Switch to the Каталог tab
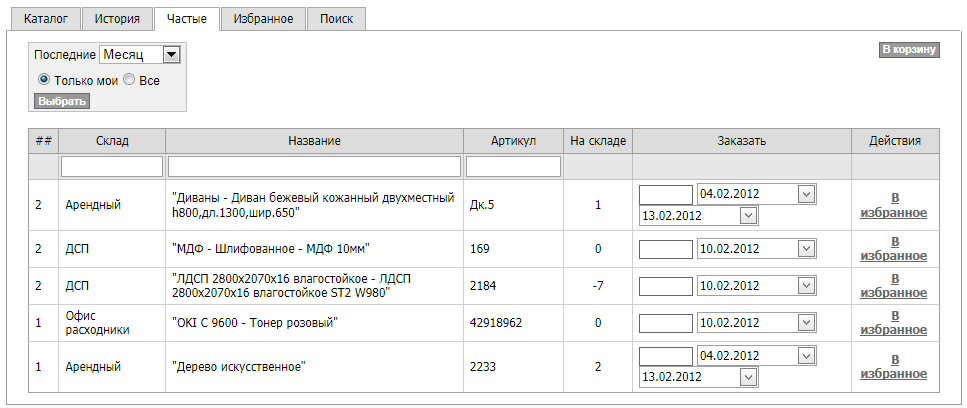Image resolution: width=967 pixels, height=408 pixels. click(x=45, y=19)
